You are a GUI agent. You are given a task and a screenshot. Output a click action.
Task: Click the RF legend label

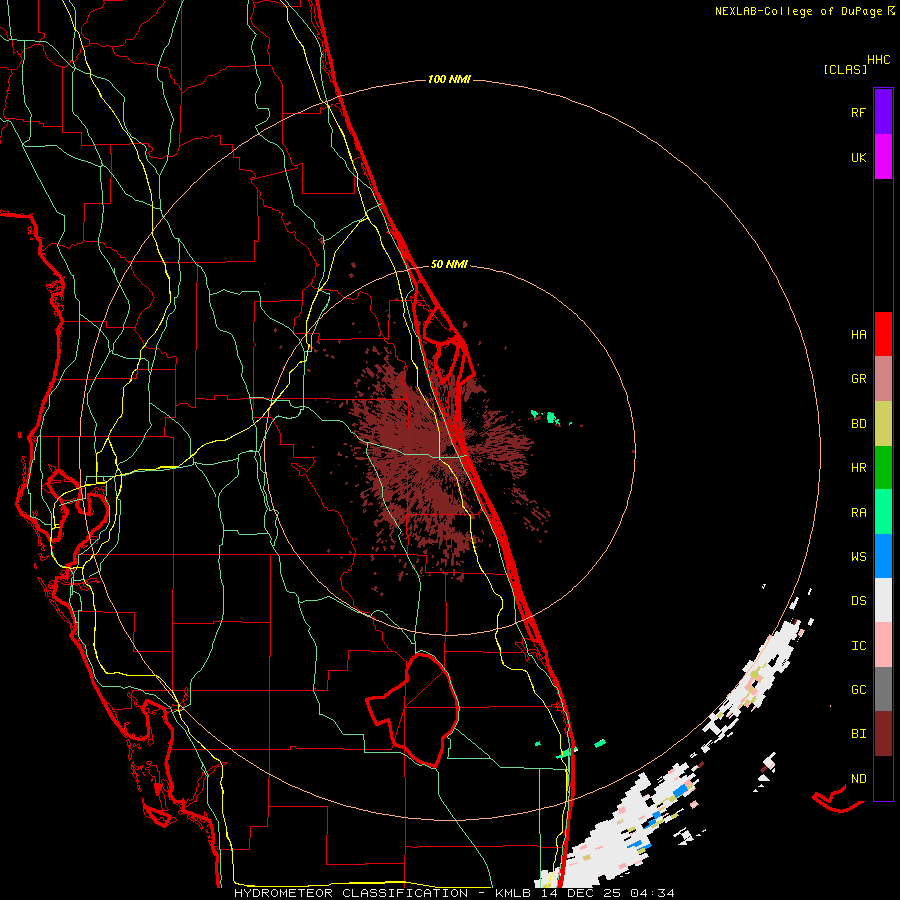pos(858,112)
